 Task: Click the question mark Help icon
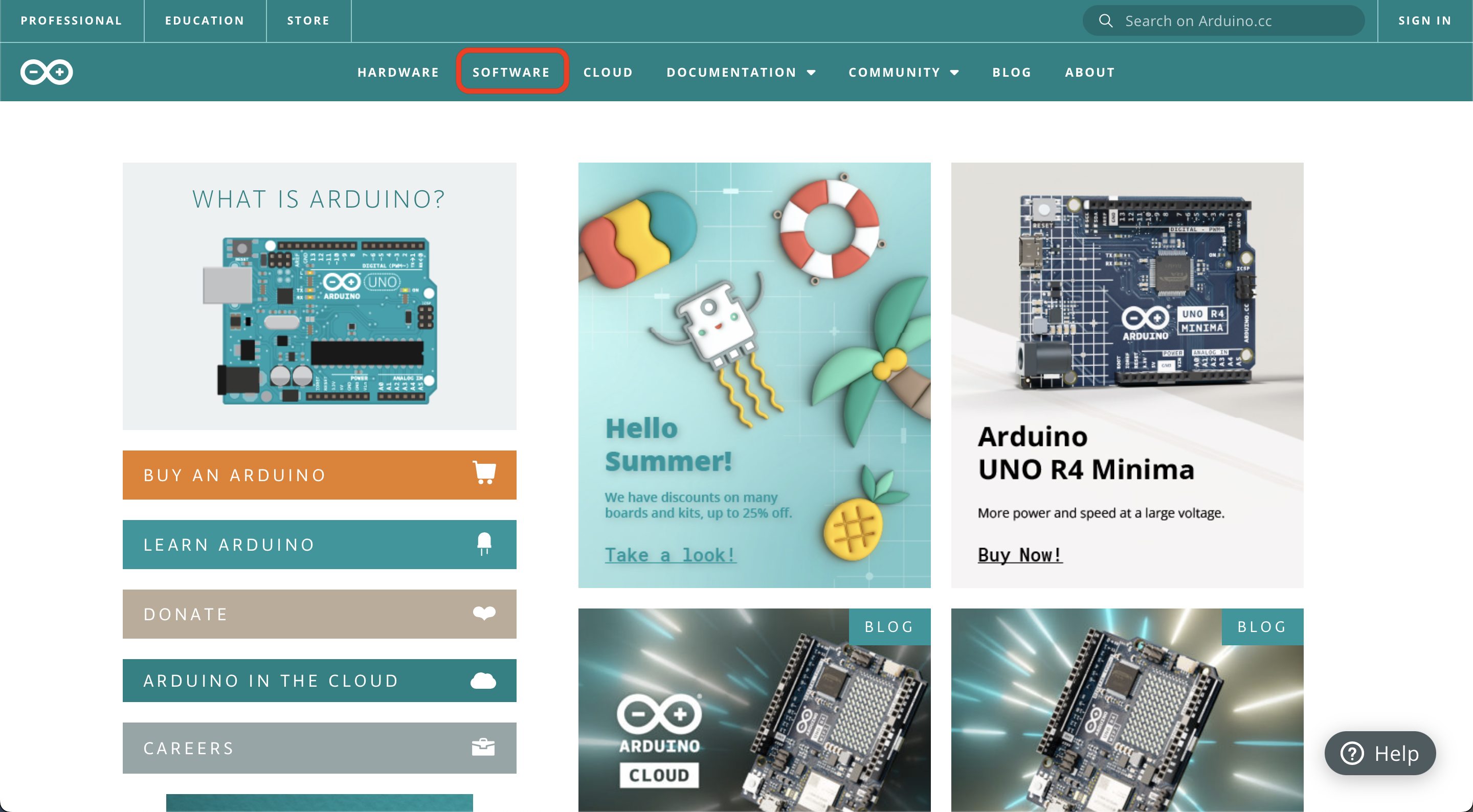tap(1352, 753)
